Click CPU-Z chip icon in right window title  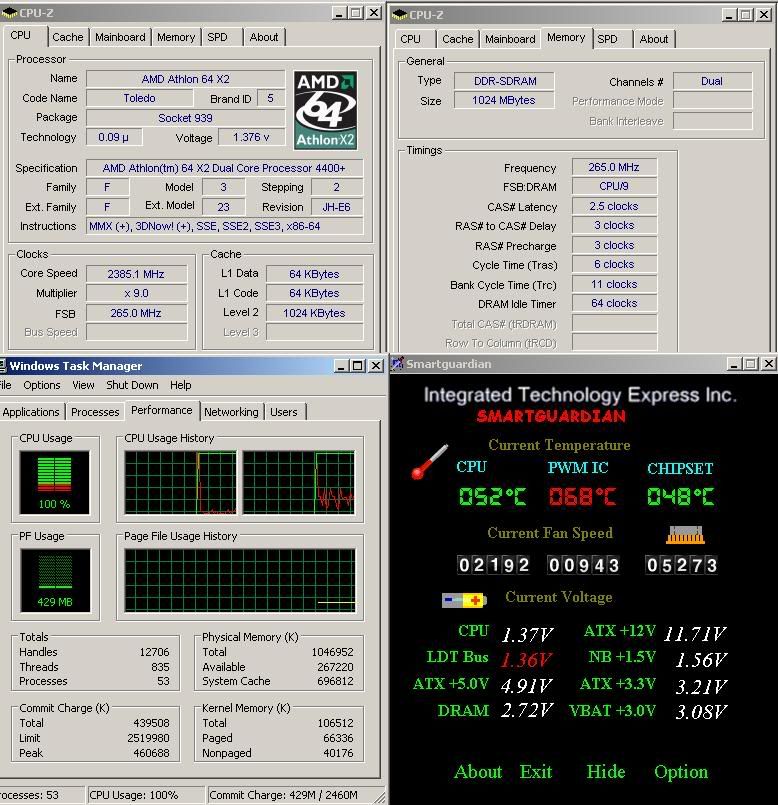(400, 15)
